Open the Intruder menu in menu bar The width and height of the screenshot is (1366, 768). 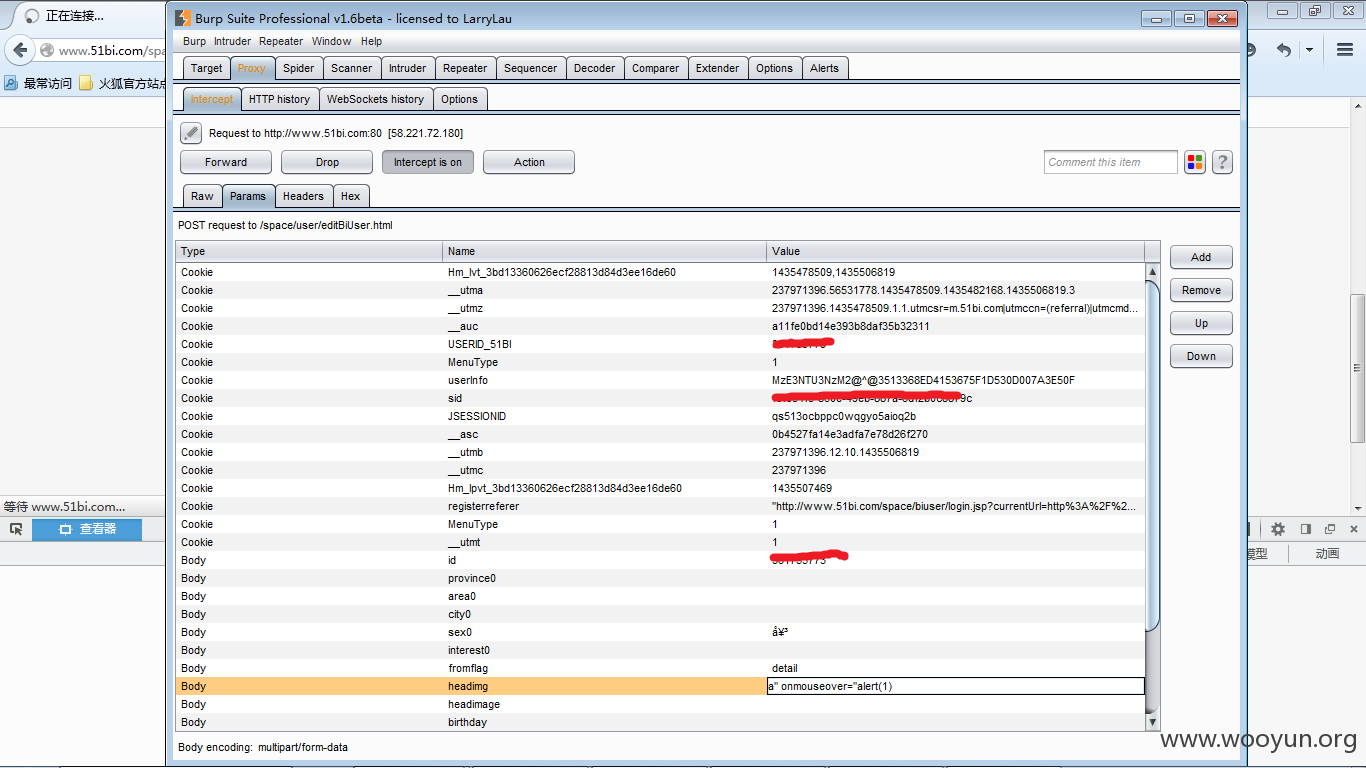click(232, 41)
